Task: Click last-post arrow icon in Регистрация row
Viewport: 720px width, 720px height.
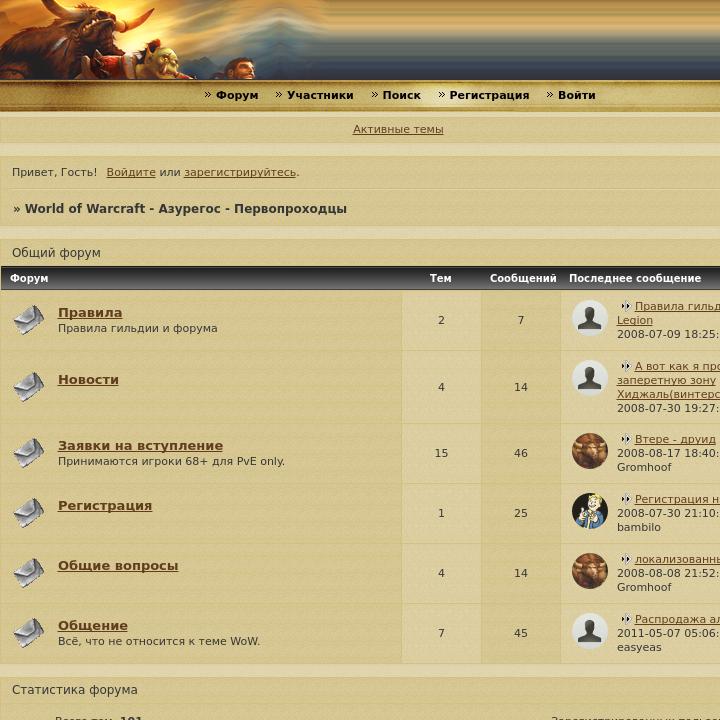Action: point(626,499)
